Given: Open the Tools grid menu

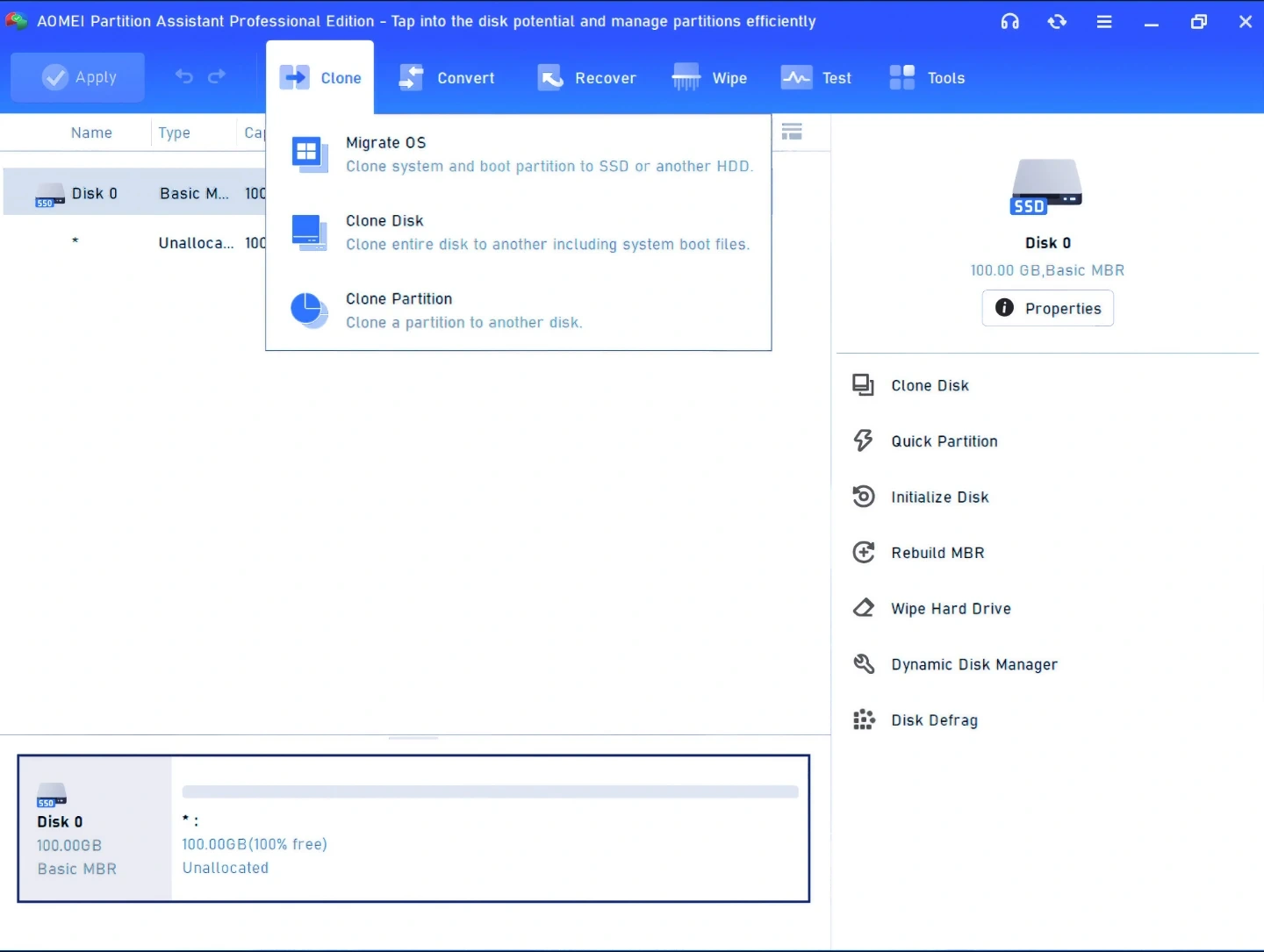Looking at the screenshot, I should [x=926, y=78].
